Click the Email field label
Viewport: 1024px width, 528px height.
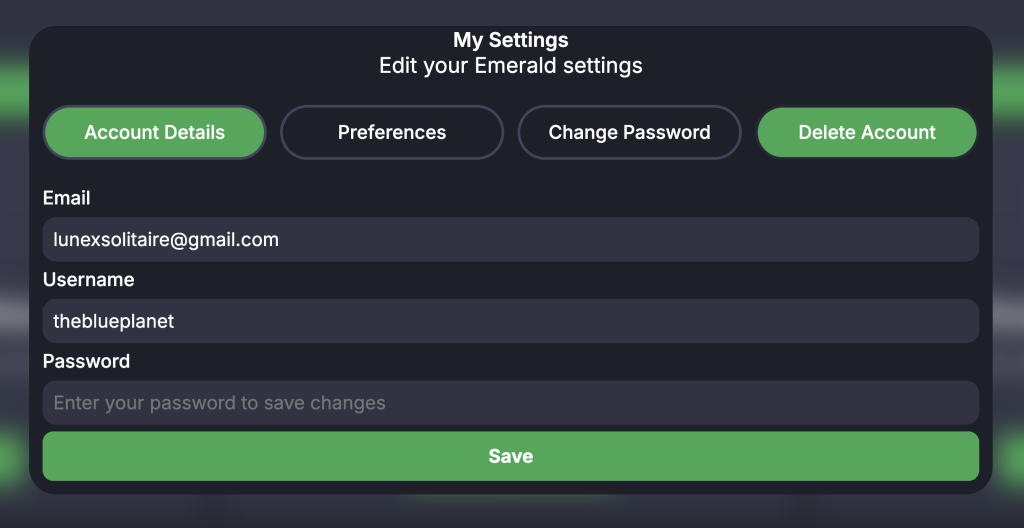(x=67, y=198)
